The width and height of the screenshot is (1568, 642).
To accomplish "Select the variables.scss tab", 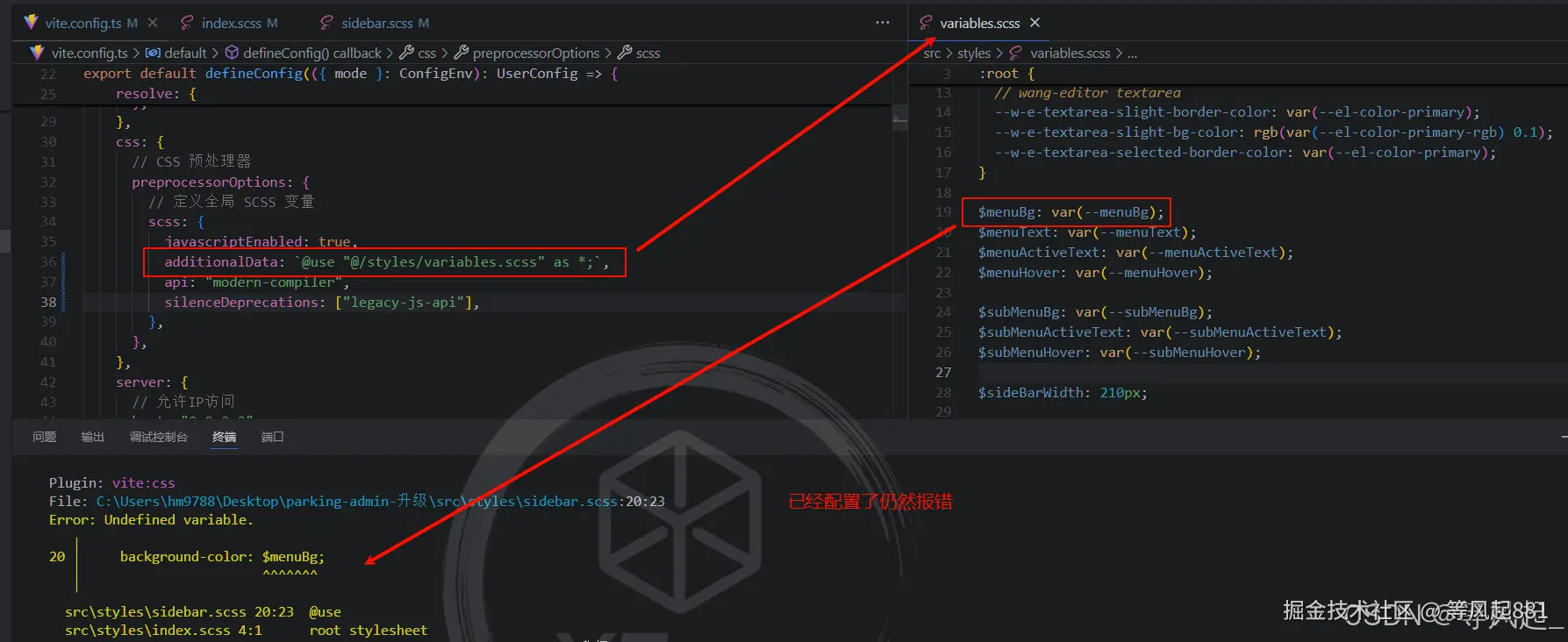I will (979, 23).
